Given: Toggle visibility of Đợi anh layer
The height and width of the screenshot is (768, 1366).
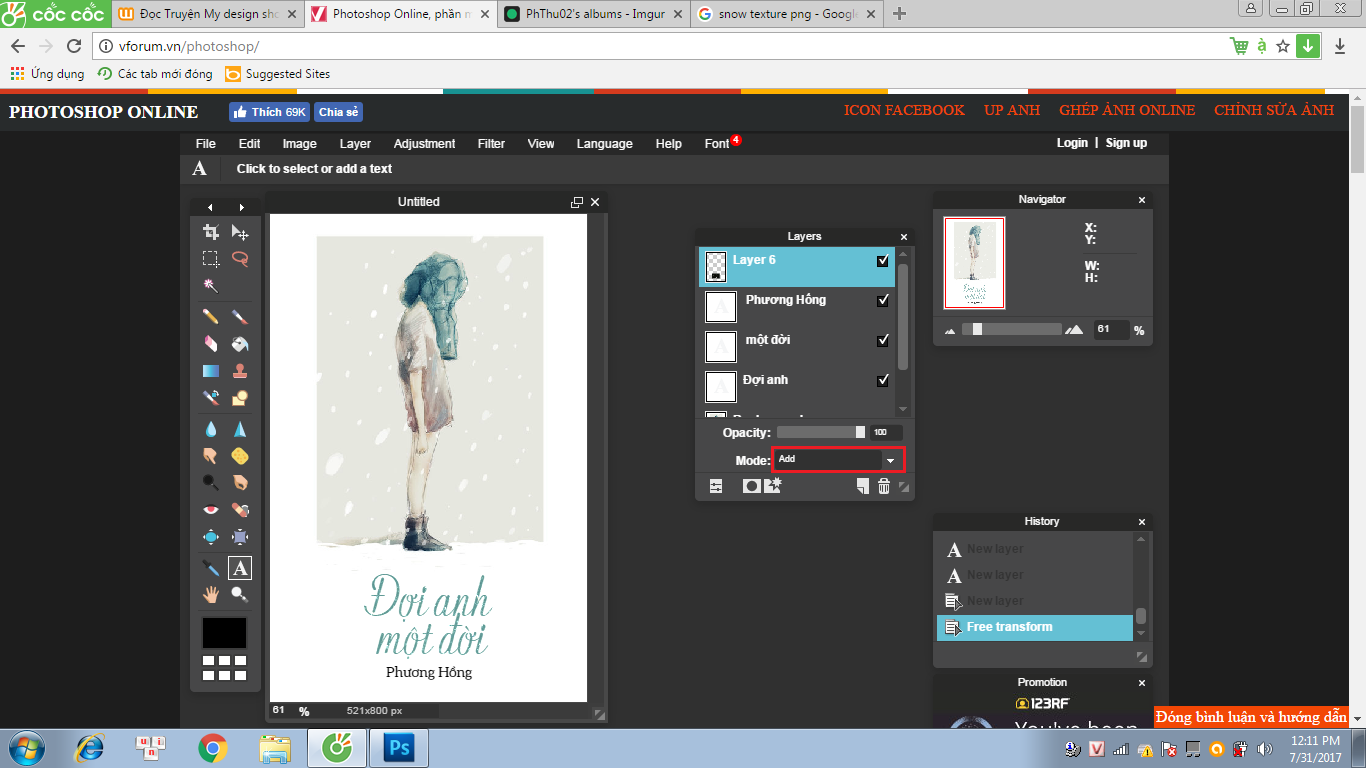Looking at the screenshot, I should 883,381.
